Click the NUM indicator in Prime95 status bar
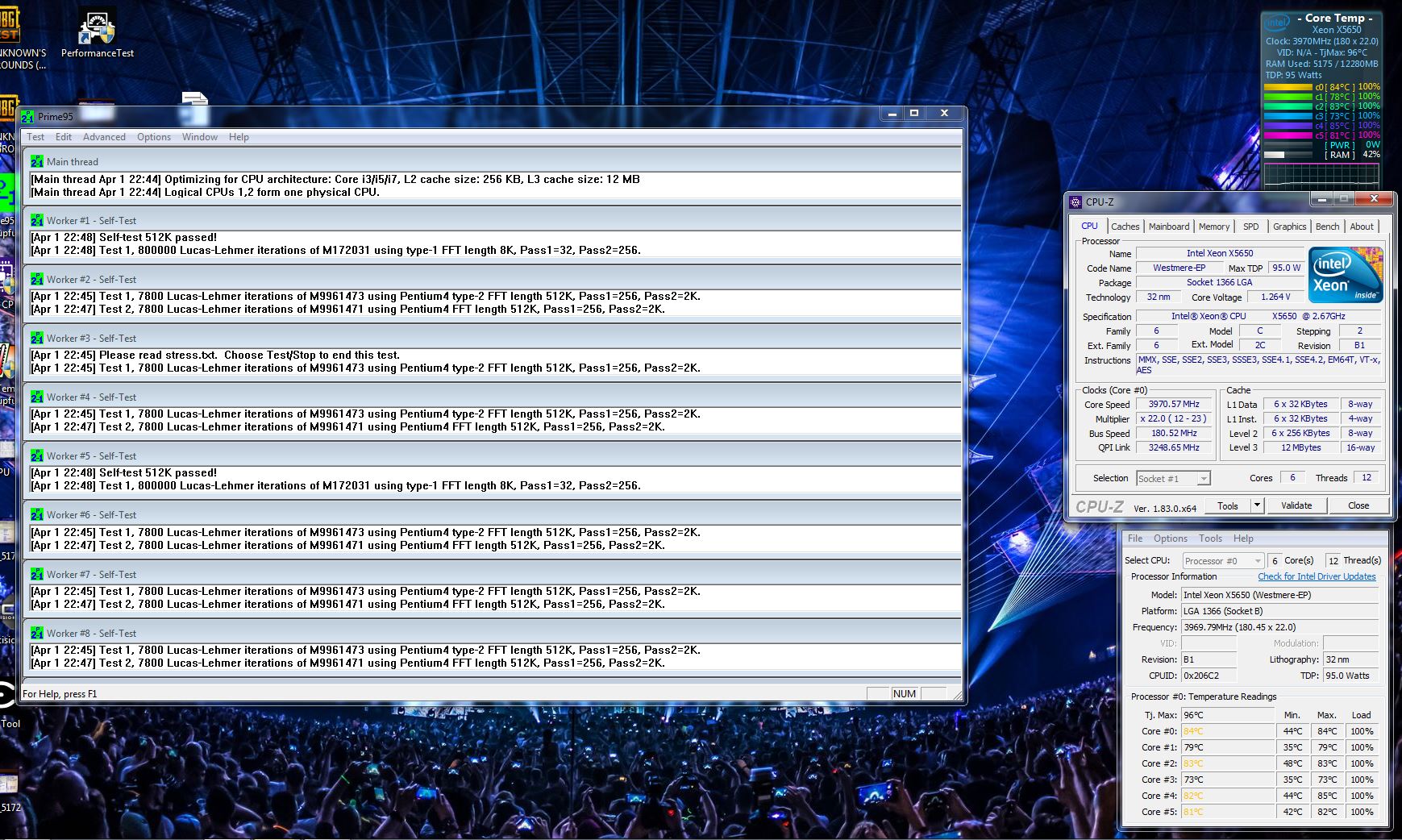This screenshot has height=840, width=1402. click(x=905, y=693)
